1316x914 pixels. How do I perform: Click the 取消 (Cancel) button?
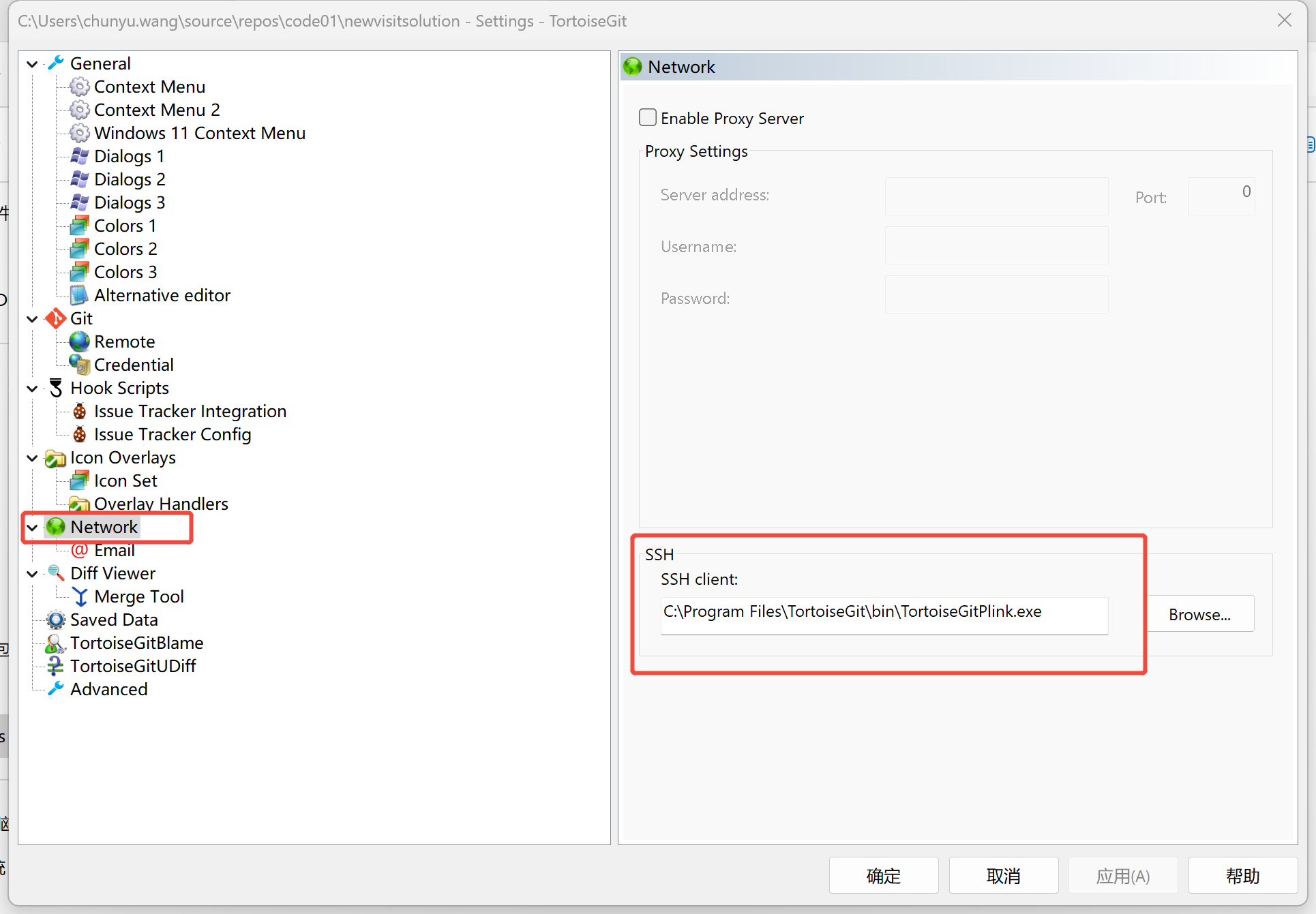pyautogui.click(x=1004, y=875)
